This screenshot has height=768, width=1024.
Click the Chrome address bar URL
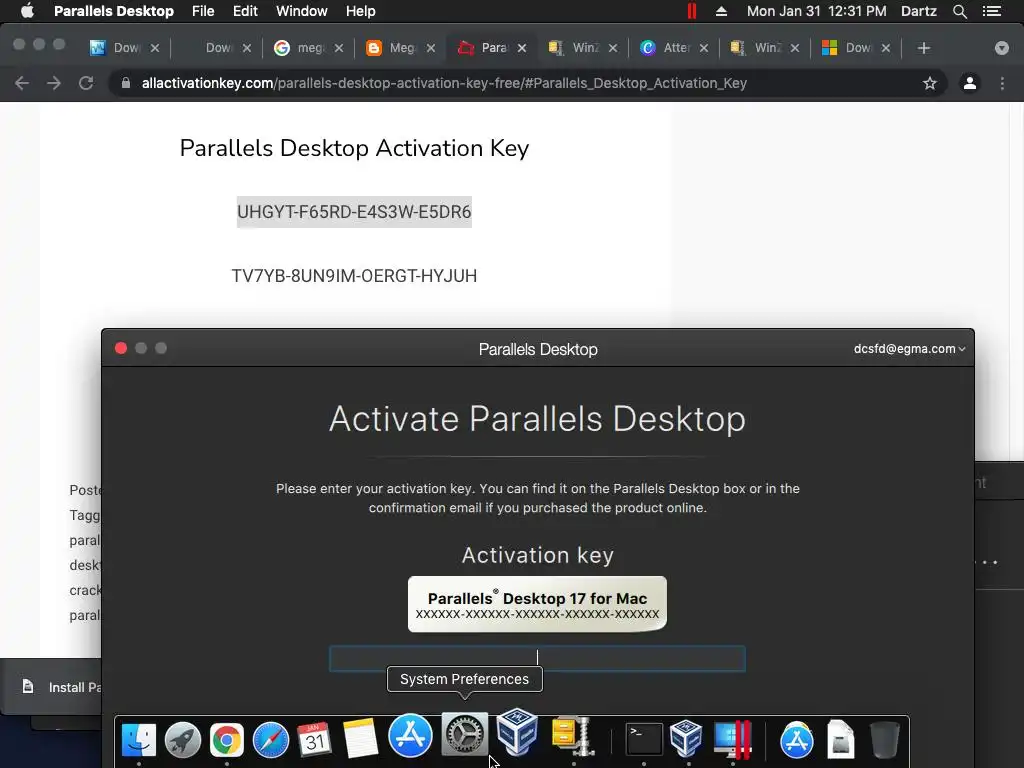(x=444, y=83)
